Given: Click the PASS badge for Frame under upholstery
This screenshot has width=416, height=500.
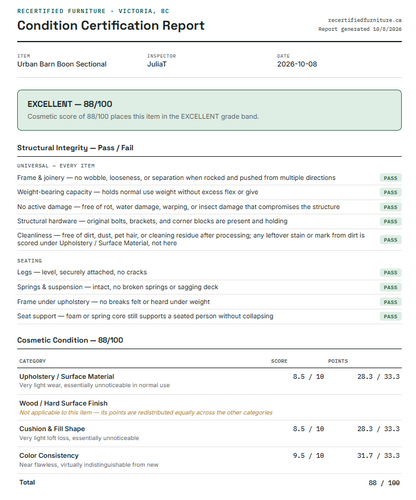Looking at the screenshot, I should pyautogui.click(x=390, y=302).
